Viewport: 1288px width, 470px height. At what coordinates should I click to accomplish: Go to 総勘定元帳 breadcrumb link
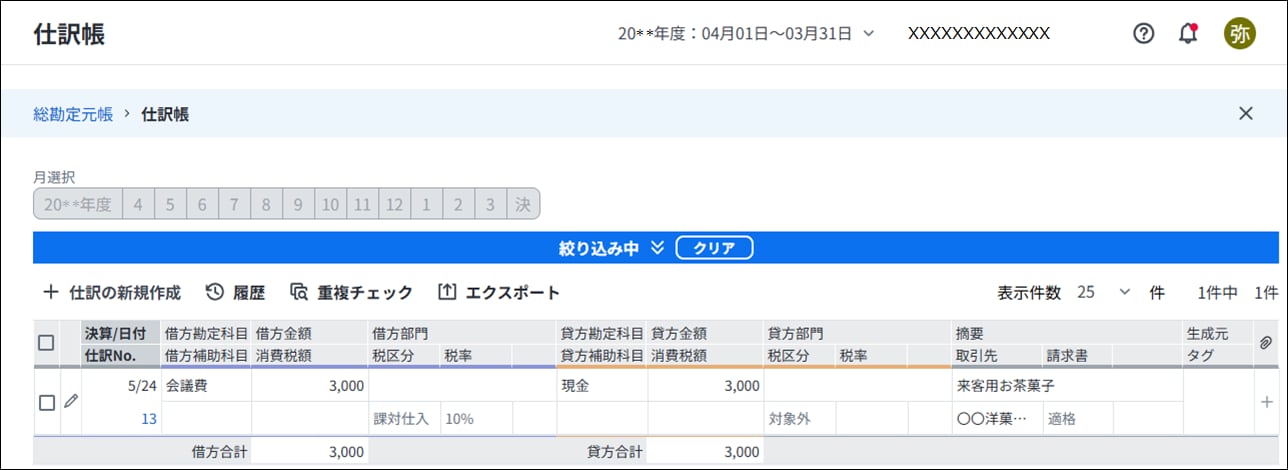[x=73, y=114]
